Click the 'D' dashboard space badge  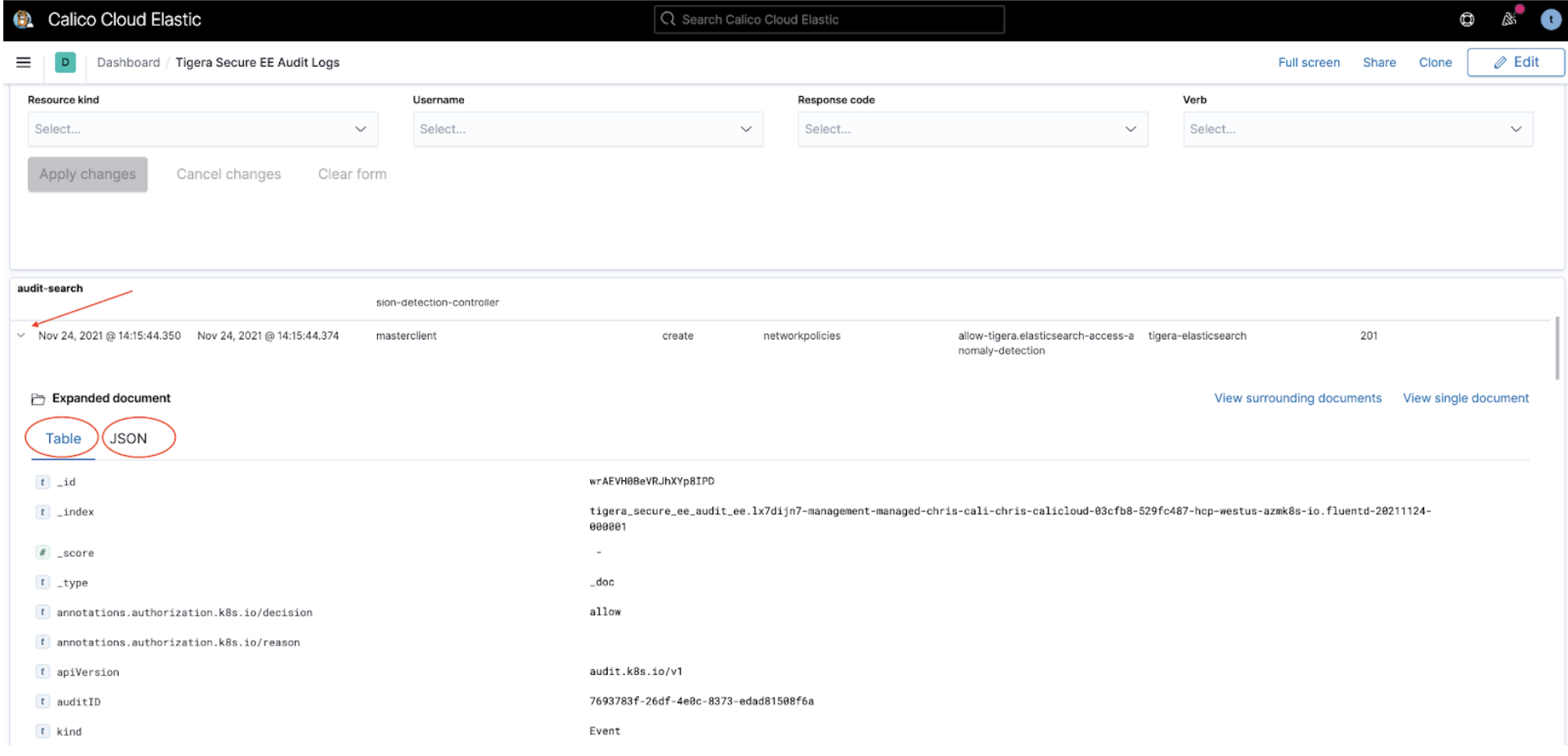tap(64, 62)
